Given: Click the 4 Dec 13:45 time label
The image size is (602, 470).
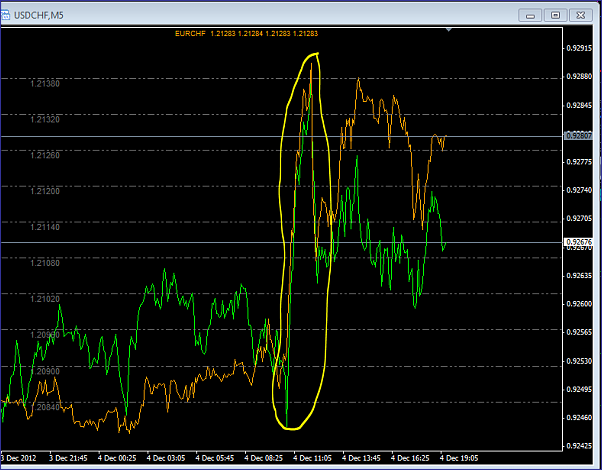Looking at the screenshot, I should (362, 458).
